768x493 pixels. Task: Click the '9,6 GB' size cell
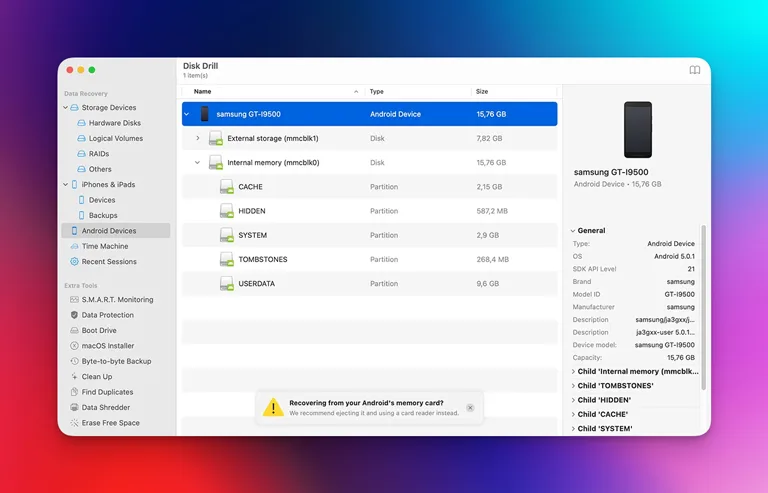pos(487,283)
